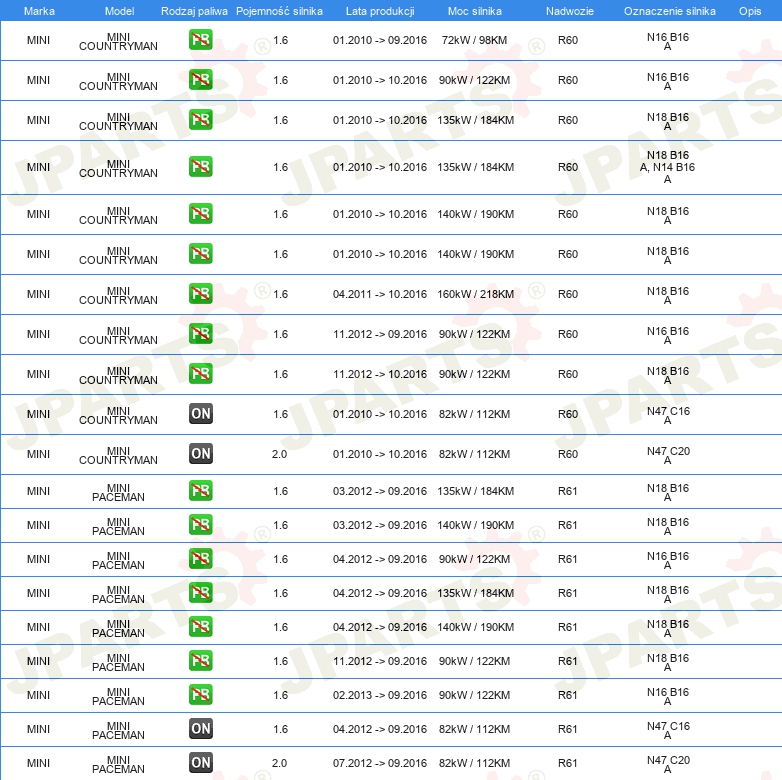Click the Opis column header
The image size is (782, 780).
pyautogui.click(x=749, y=10)
